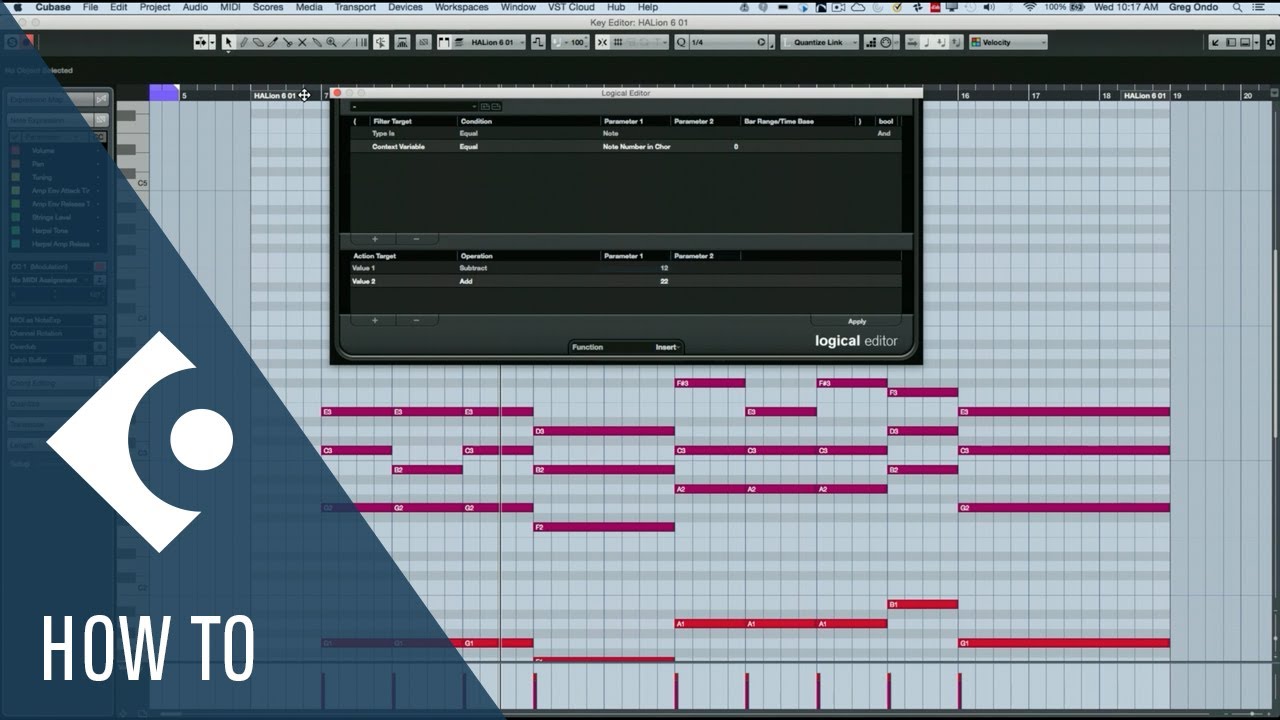Open the Quantize Link length dropdown
Screen dimensions: 1280x720
(x=820, y=42)
